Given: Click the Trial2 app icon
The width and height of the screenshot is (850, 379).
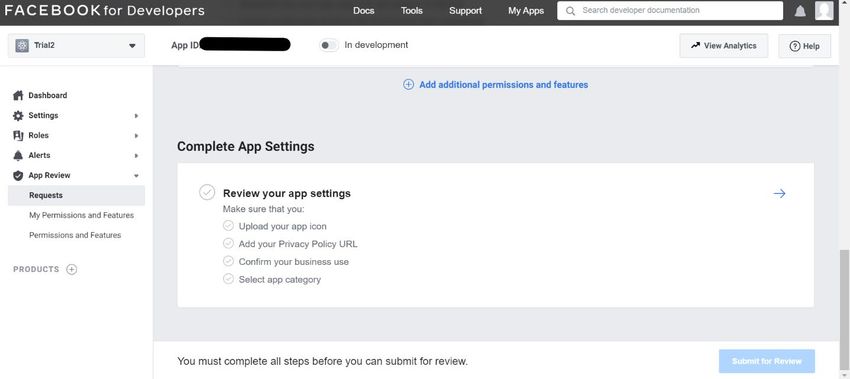Looking at the screenshot, I should pyautogui.click(x=22, y=46).
